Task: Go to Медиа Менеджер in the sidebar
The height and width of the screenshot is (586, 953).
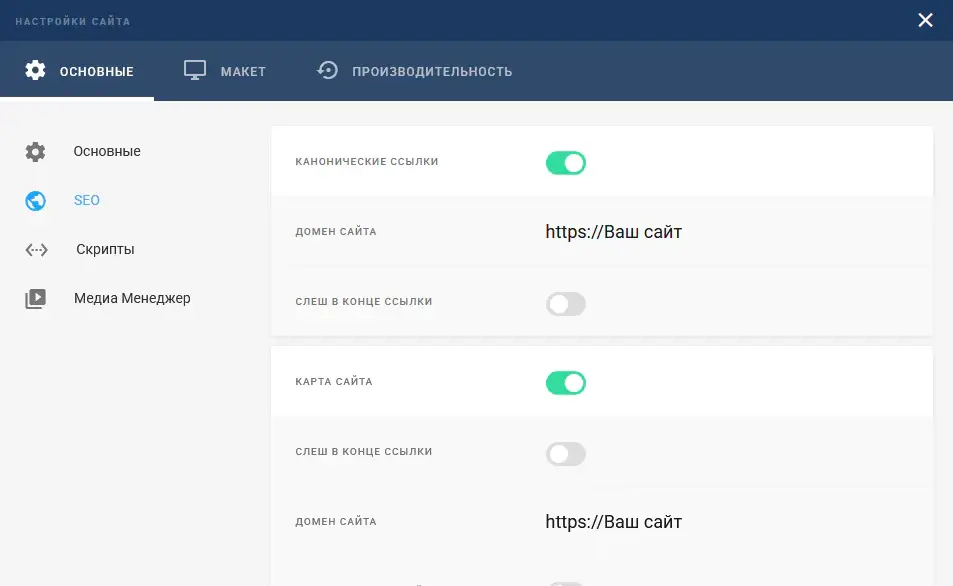Action: (x=131, y=298)
